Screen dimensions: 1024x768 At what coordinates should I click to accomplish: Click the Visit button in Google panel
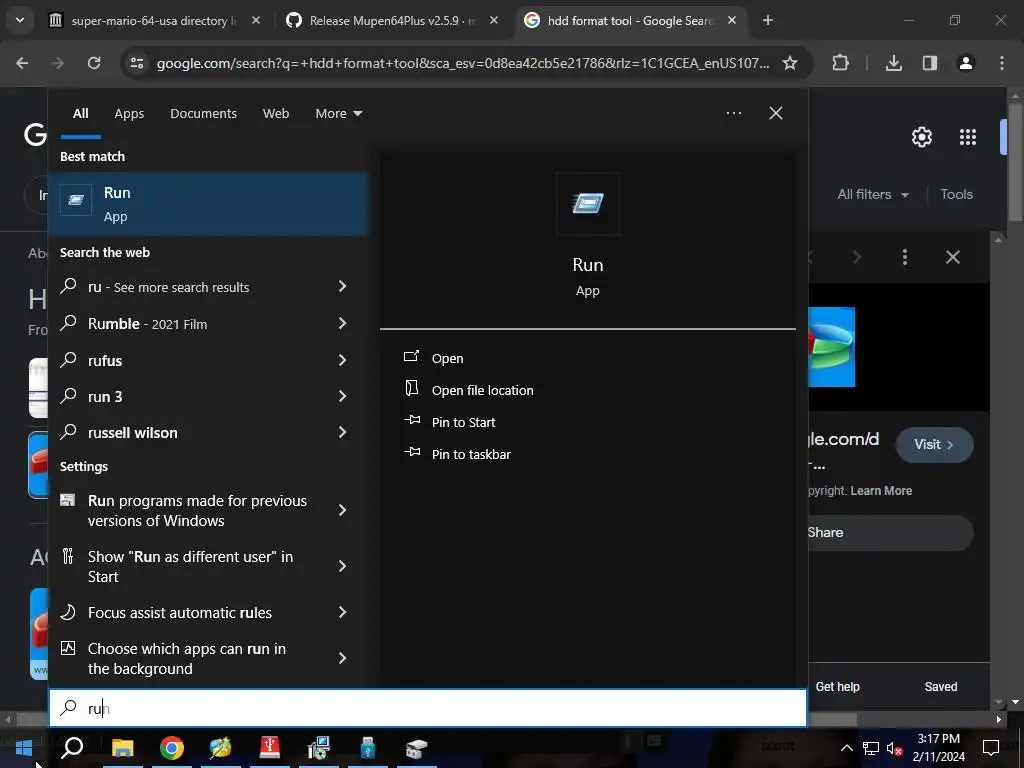click(934, 445)
